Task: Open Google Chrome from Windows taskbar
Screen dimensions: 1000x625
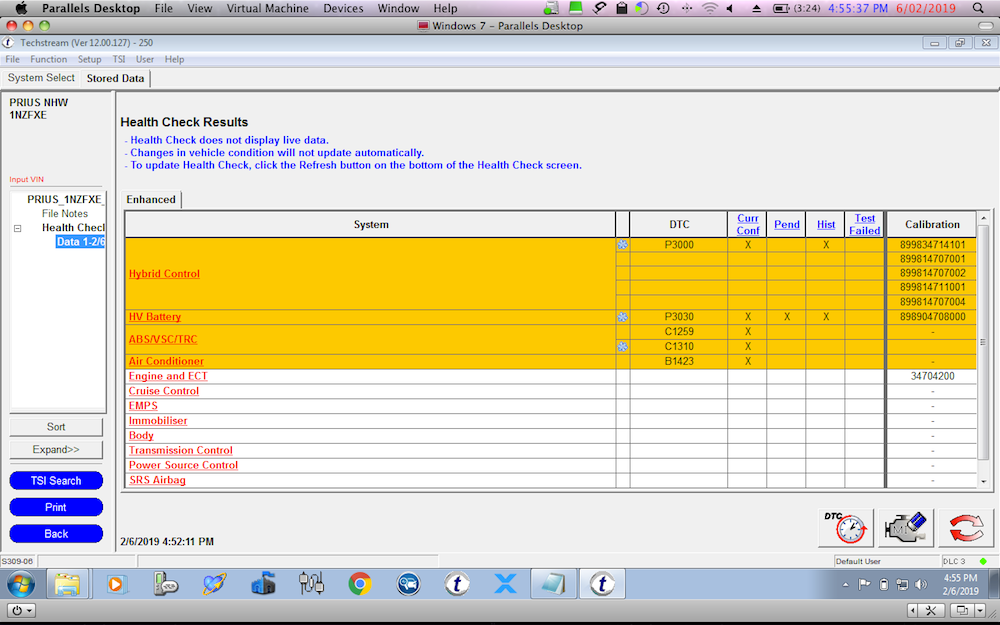Action: [360, 584]
